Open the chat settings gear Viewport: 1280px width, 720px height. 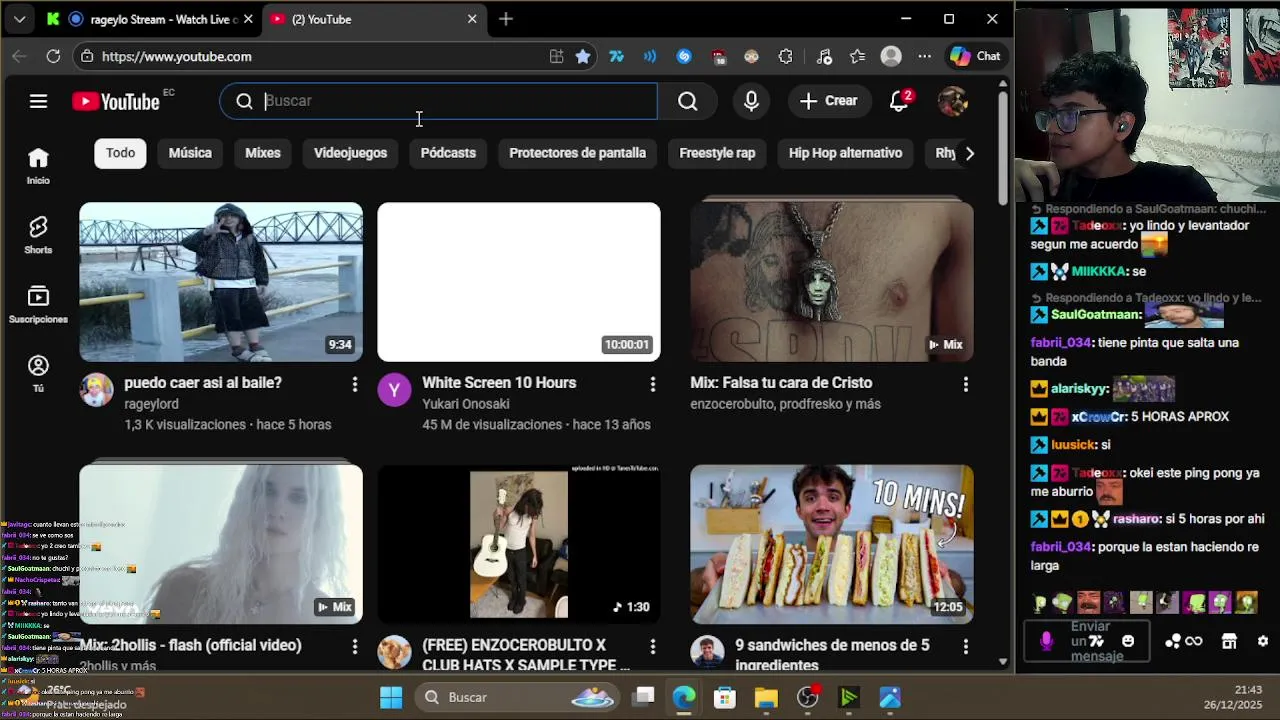1263,641
